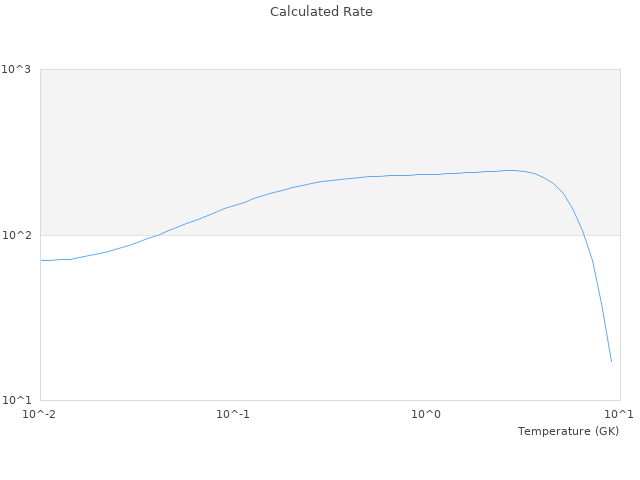The height and width of the screenshot is (480, 640).
Task: Click the "Calculated Rate" chart title
Action: 320,12
